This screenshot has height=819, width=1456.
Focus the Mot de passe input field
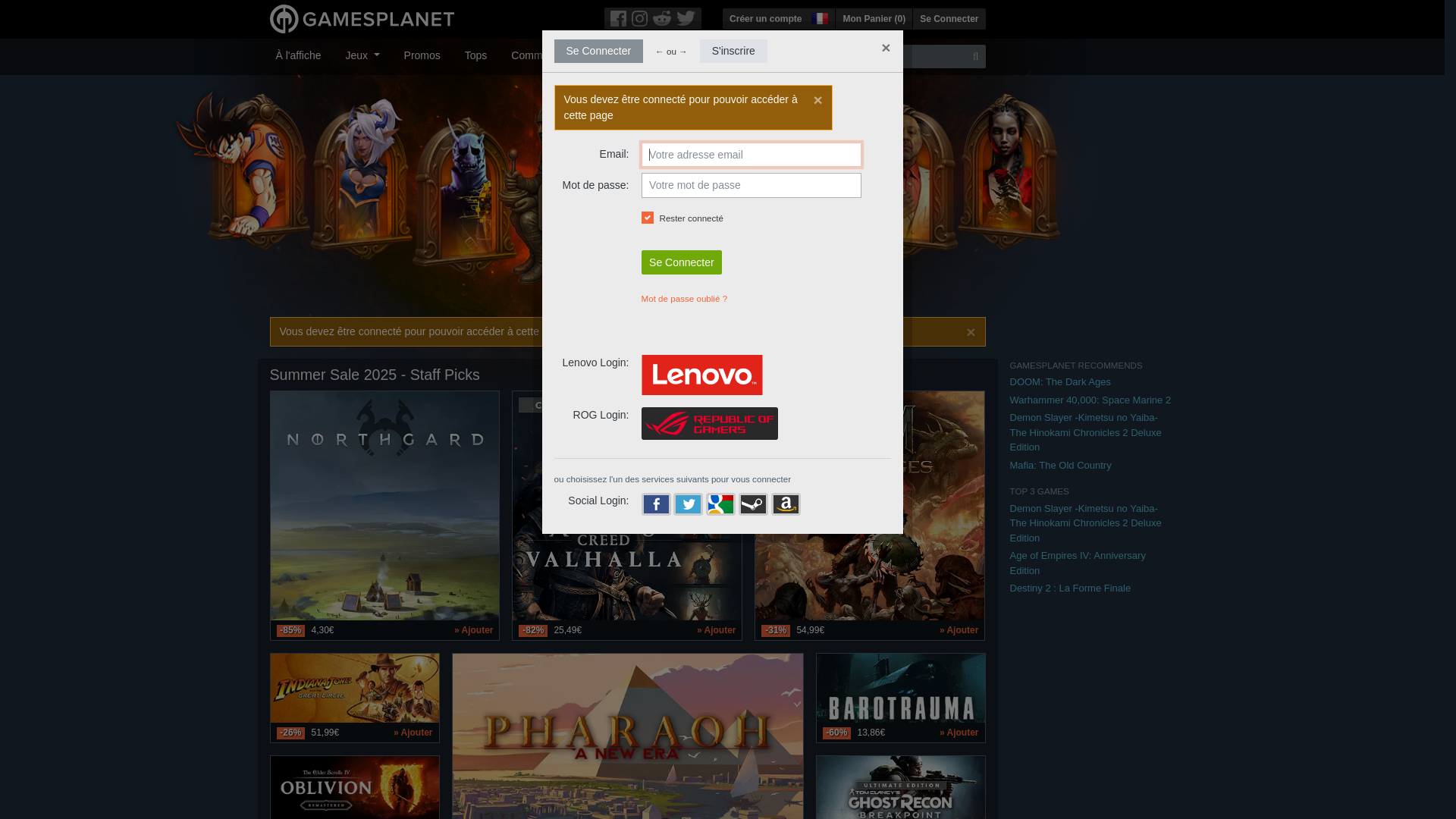tap(751, 185)
